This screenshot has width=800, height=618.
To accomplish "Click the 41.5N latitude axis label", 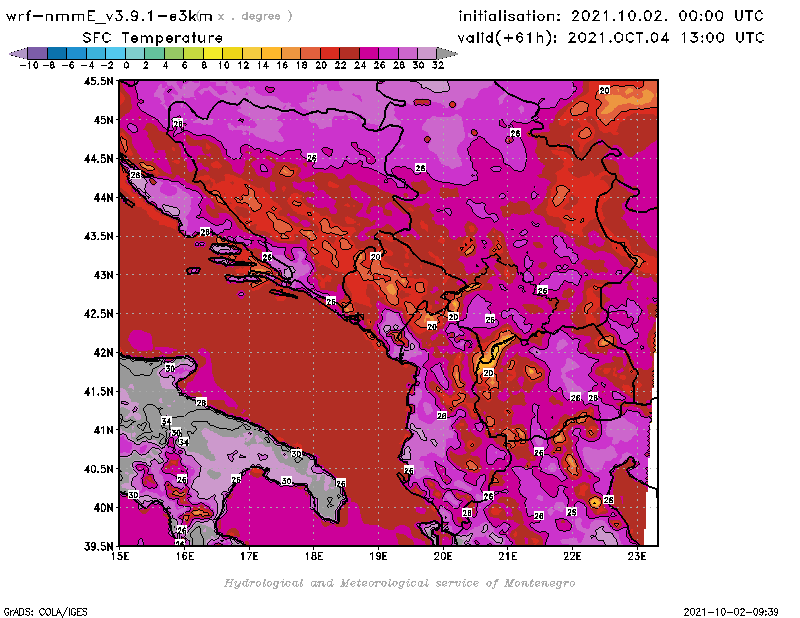I will point(99,391).
